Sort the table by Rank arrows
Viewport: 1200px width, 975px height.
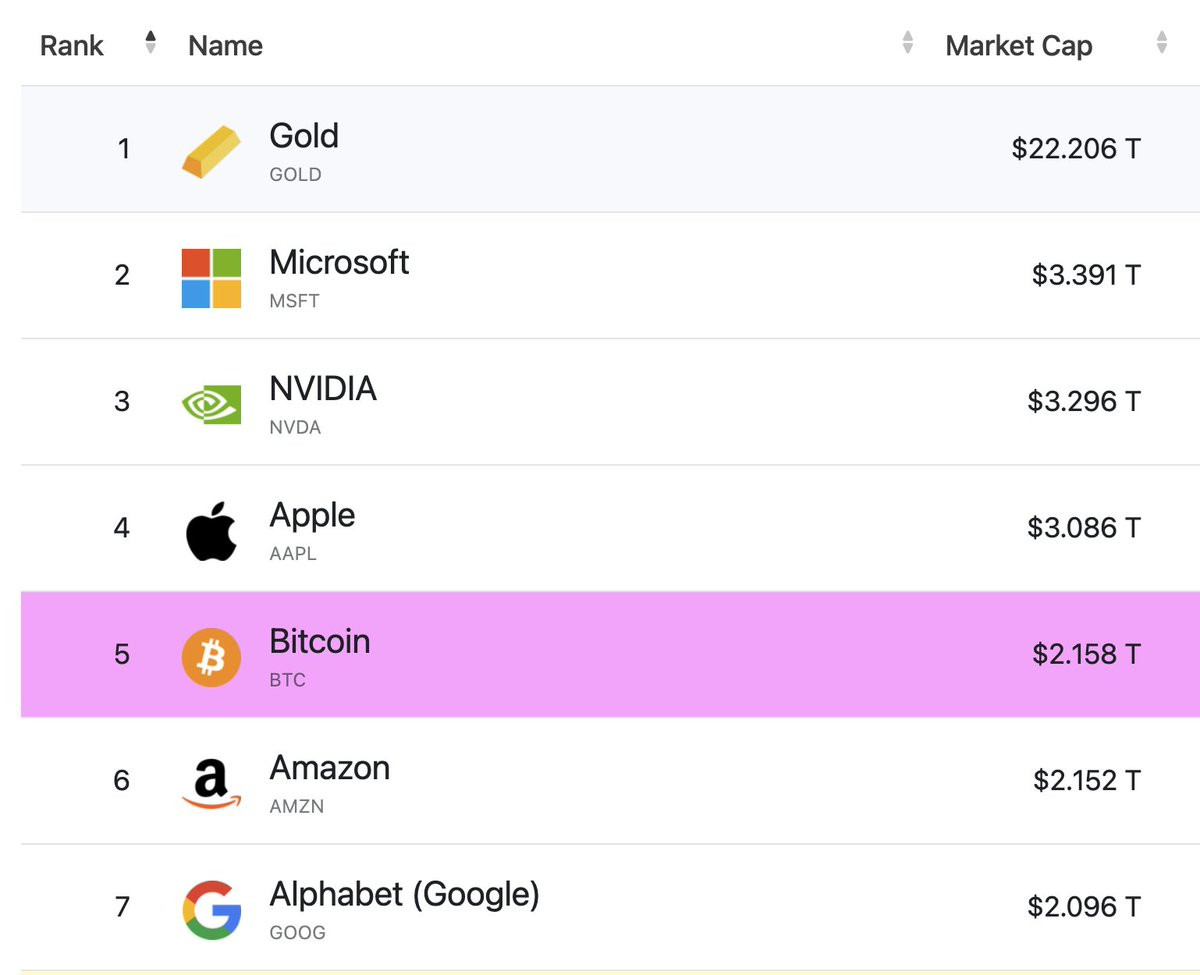(150, 42)
